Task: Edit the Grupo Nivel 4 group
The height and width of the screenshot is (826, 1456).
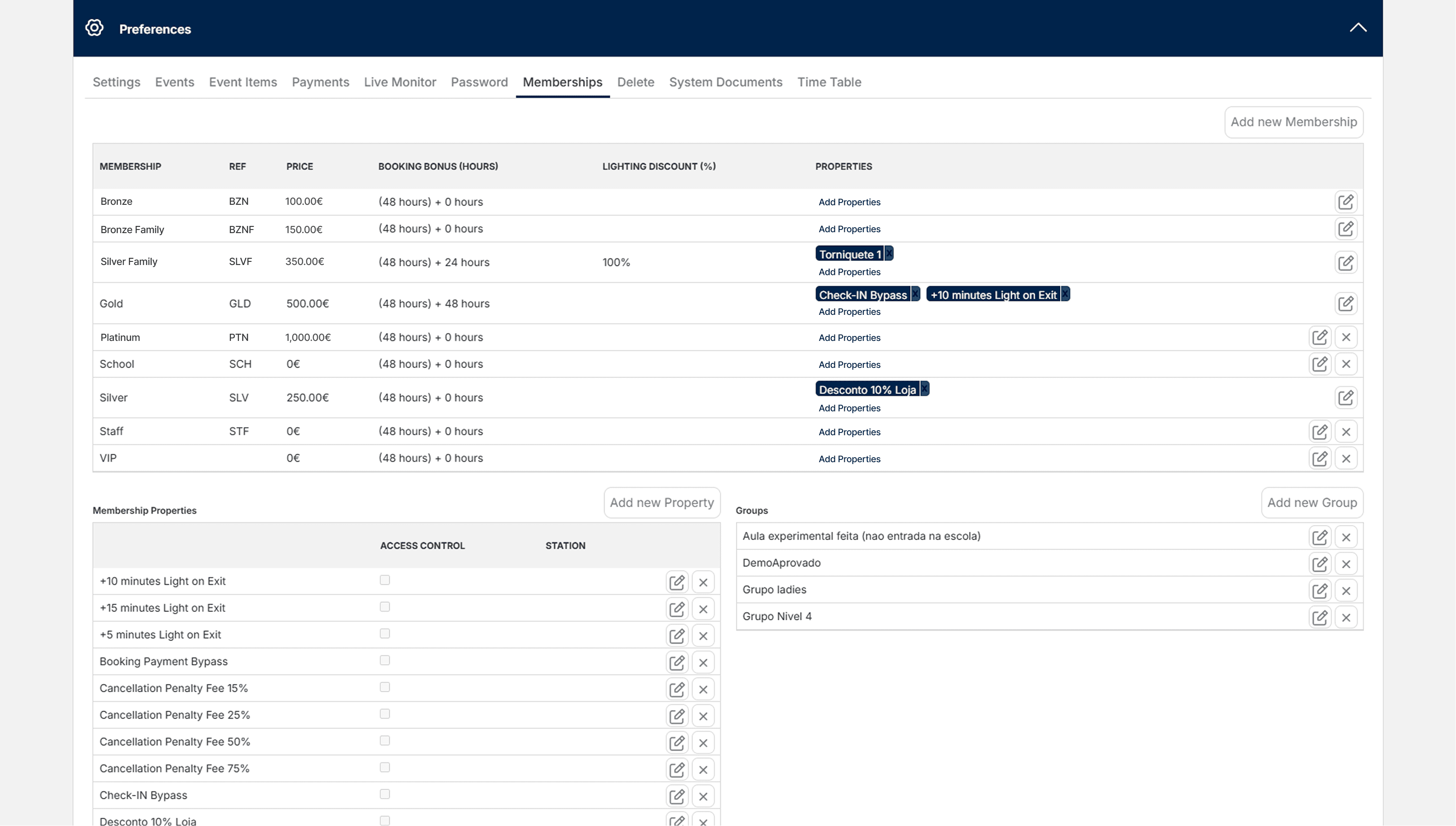Action: pos(1319,617)
